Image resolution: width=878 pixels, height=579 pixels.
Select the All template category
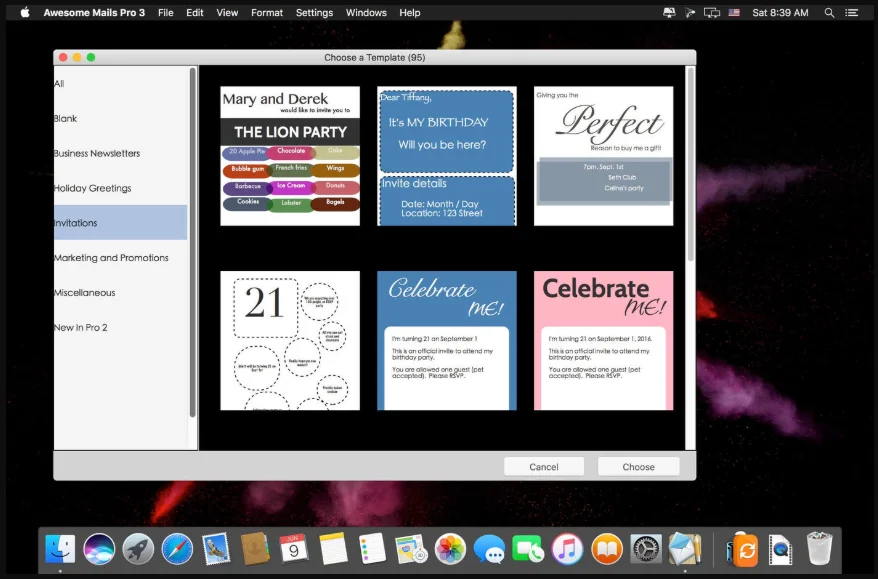121,83
